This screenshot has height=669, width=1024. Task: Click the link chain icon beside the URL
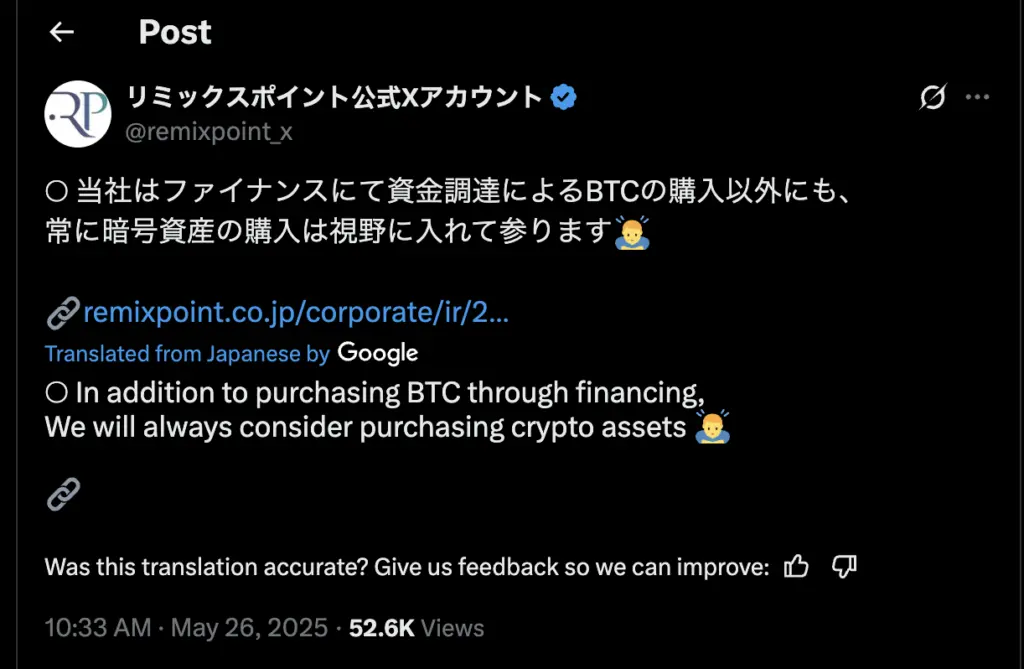click(x=62, y=312)
